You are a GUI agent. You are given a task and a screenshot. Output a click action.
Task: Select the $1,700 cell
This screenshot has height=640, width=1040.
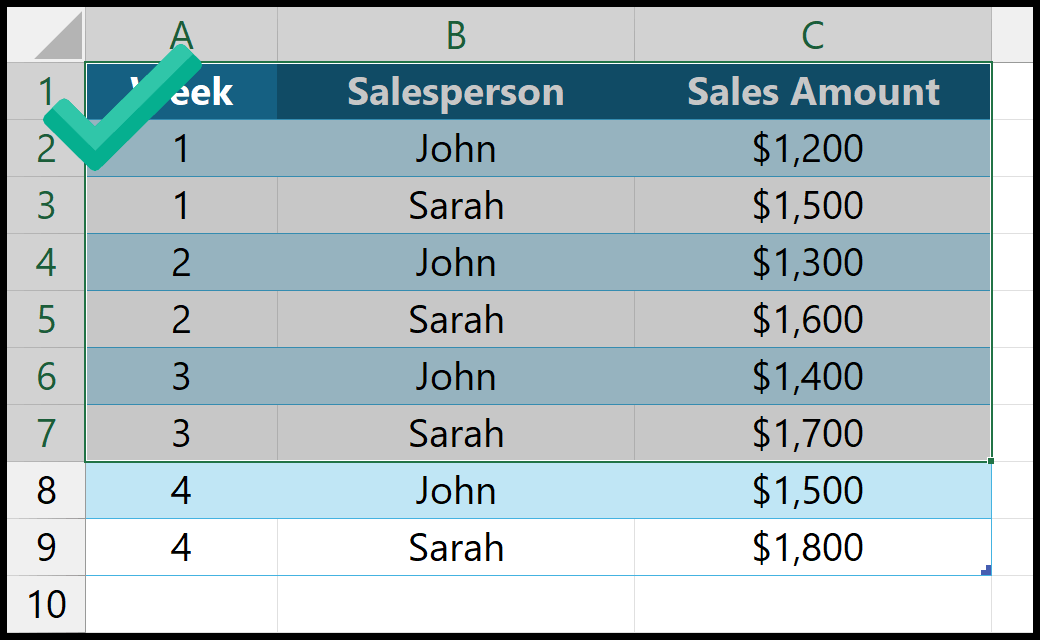pyautogui.click(x=812, y=433)
